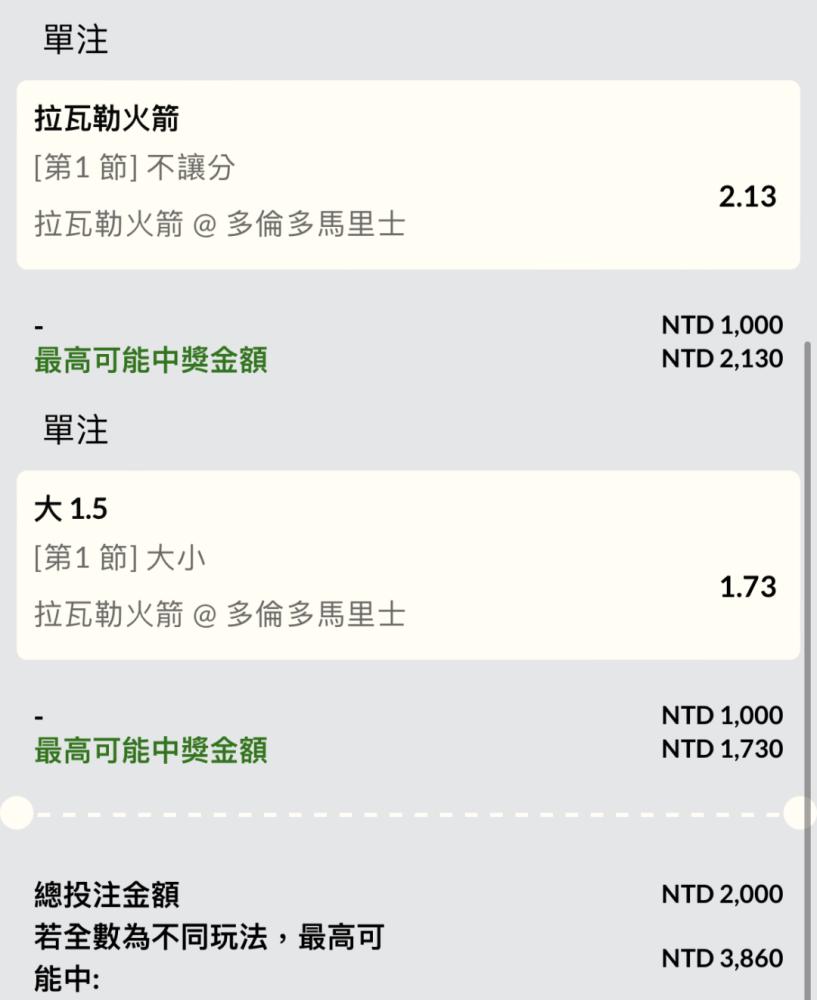Select [第1 節] 大小 market label
The height and width of the screenshot is (1000, 817).
[119, 558]
